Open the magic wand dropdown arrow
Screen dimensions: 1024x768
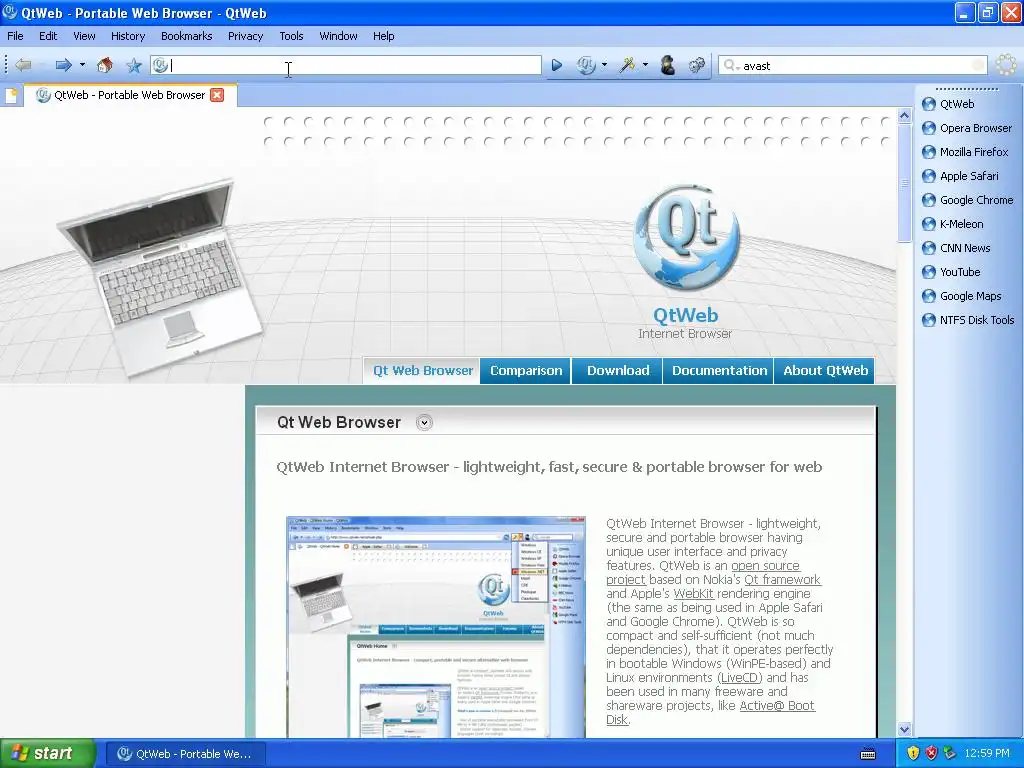point(645,65)
